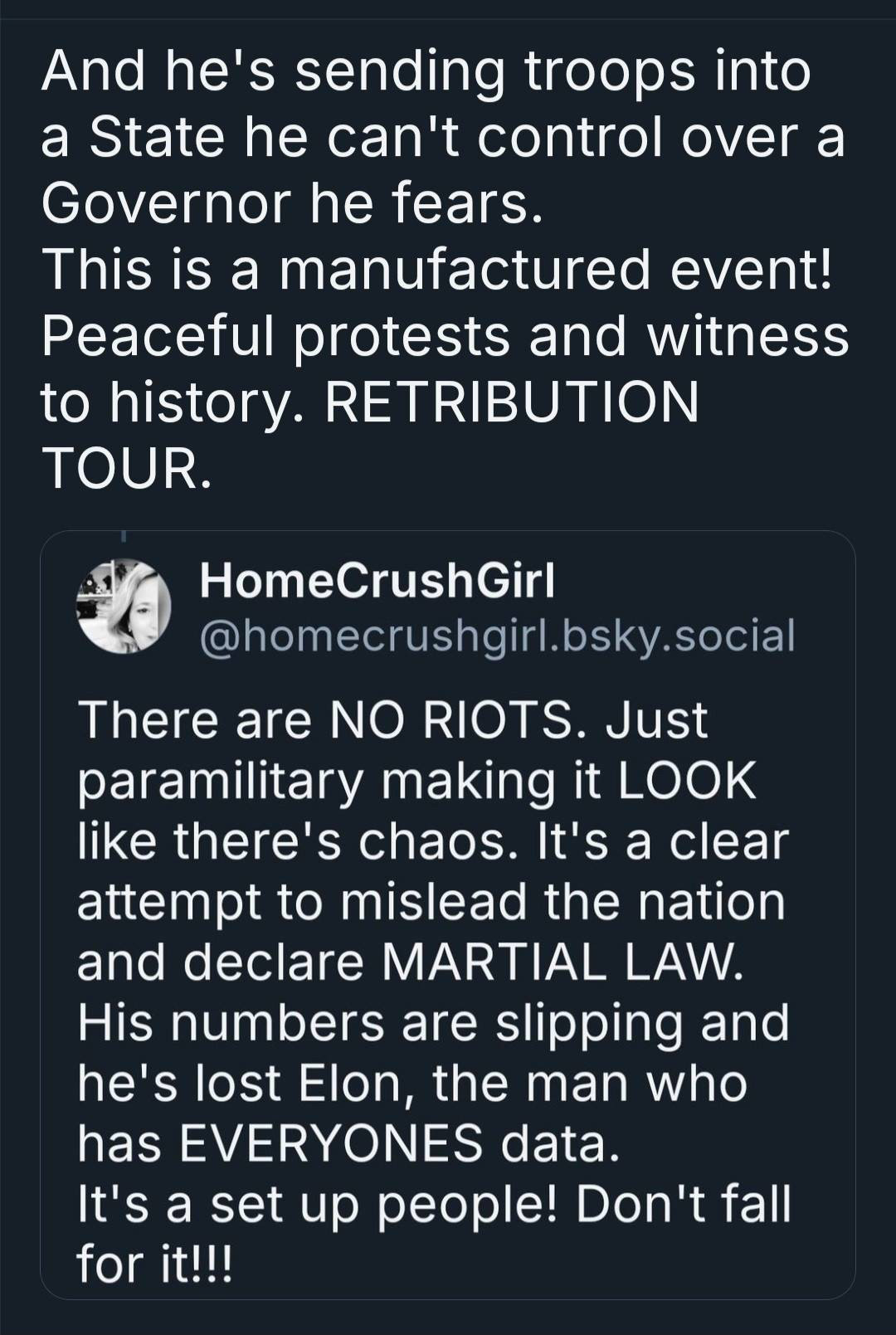The height and width of the screenshot is (1335, 896).
Task: Tap the 'Peaceful protests and witness' line
Action: (446, 337)
